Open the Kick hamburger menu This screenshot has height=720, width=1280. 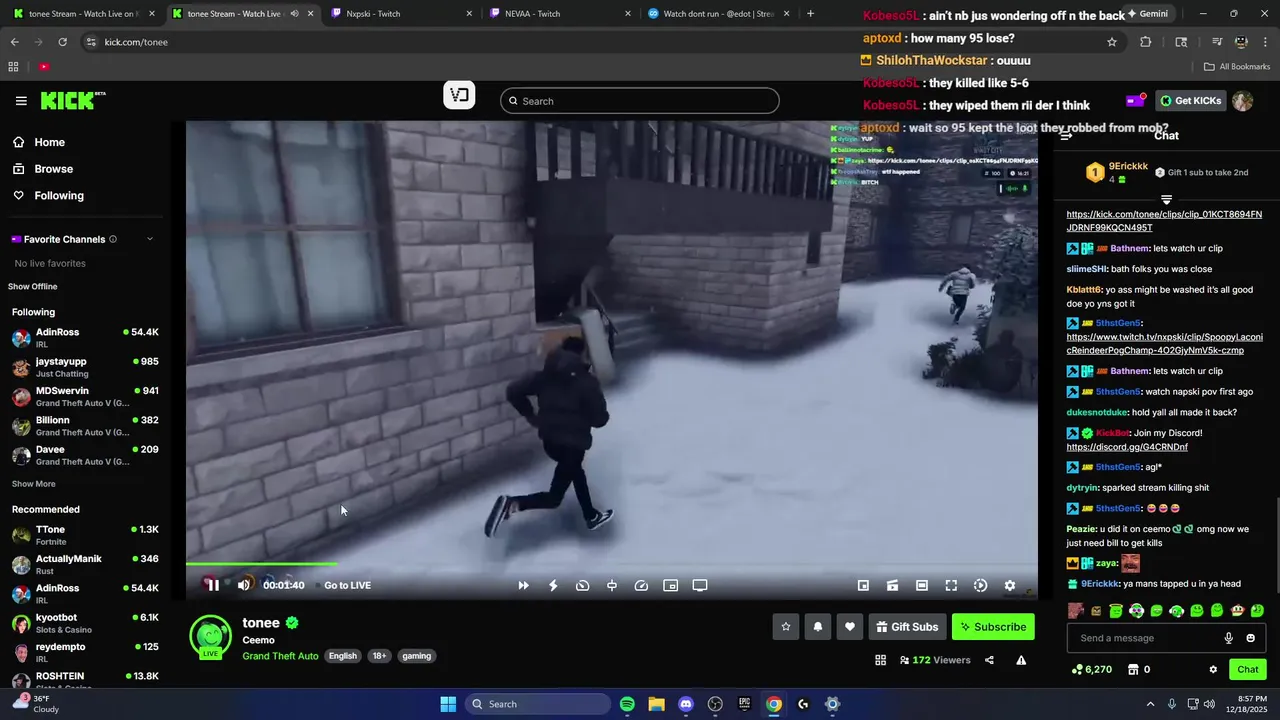(21, 101)
